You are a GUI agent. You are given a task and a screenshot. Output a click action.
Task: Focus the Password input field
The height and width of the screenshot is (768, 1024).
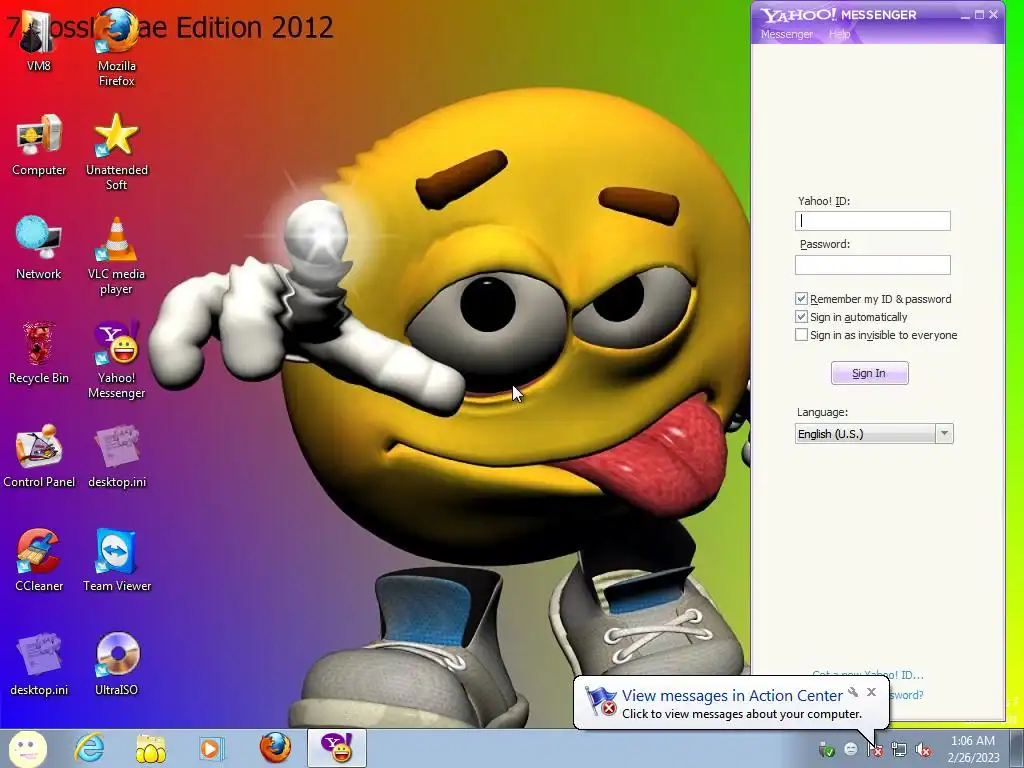pyautogui.click(x=872, y=265)
